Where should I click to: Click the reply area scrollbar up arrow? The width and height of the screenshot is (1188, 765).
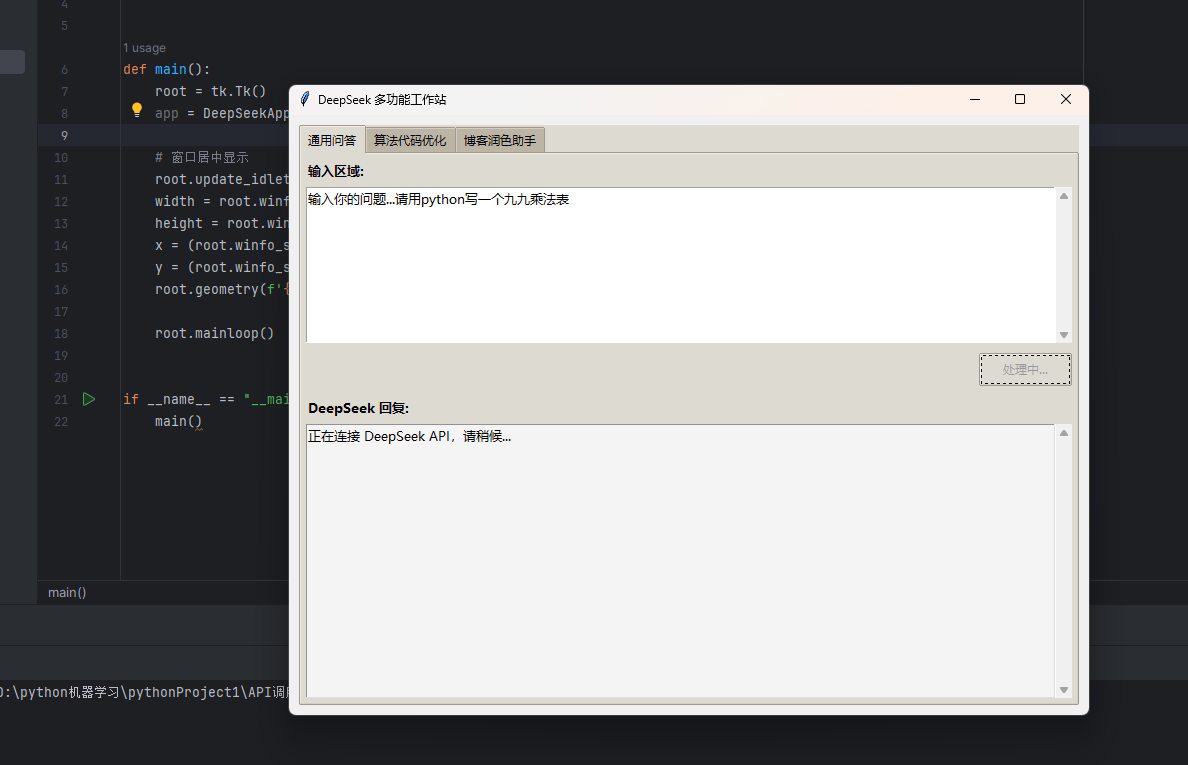pos(1064,433)
